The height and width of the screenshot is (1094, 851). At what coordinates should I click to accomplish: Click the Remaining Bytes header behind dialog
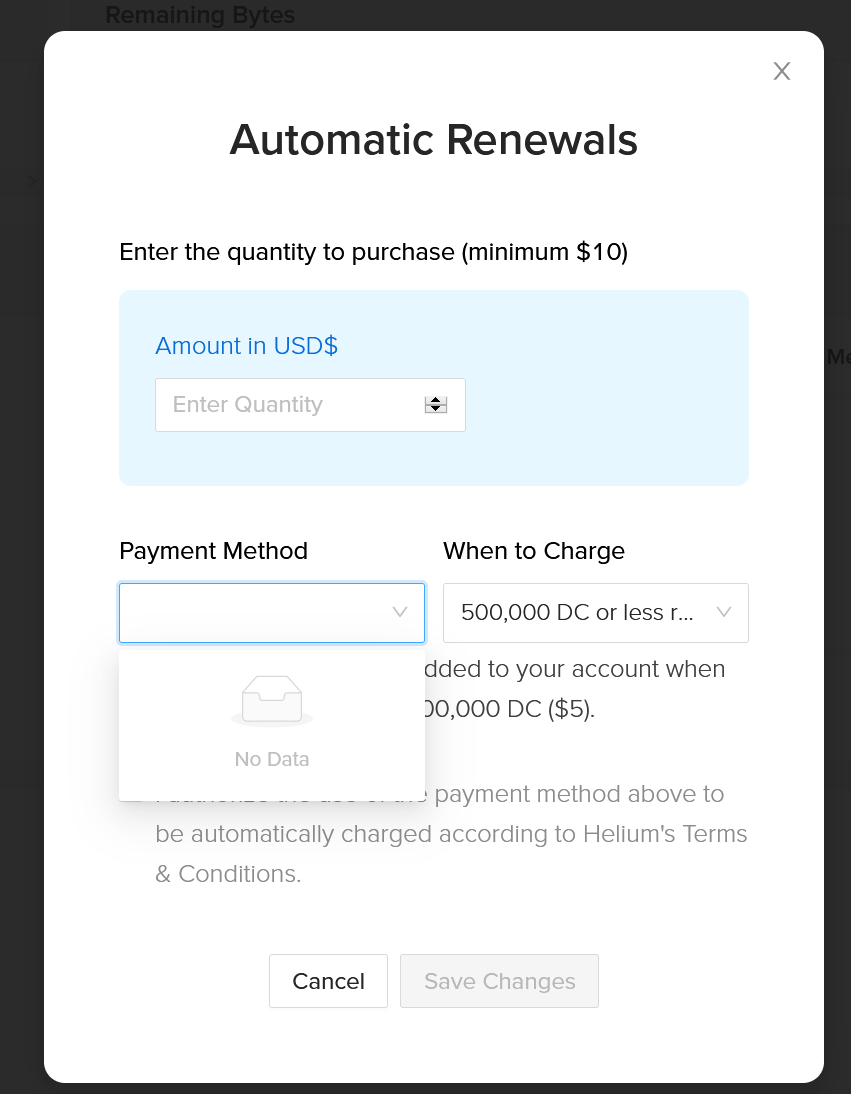199,15
